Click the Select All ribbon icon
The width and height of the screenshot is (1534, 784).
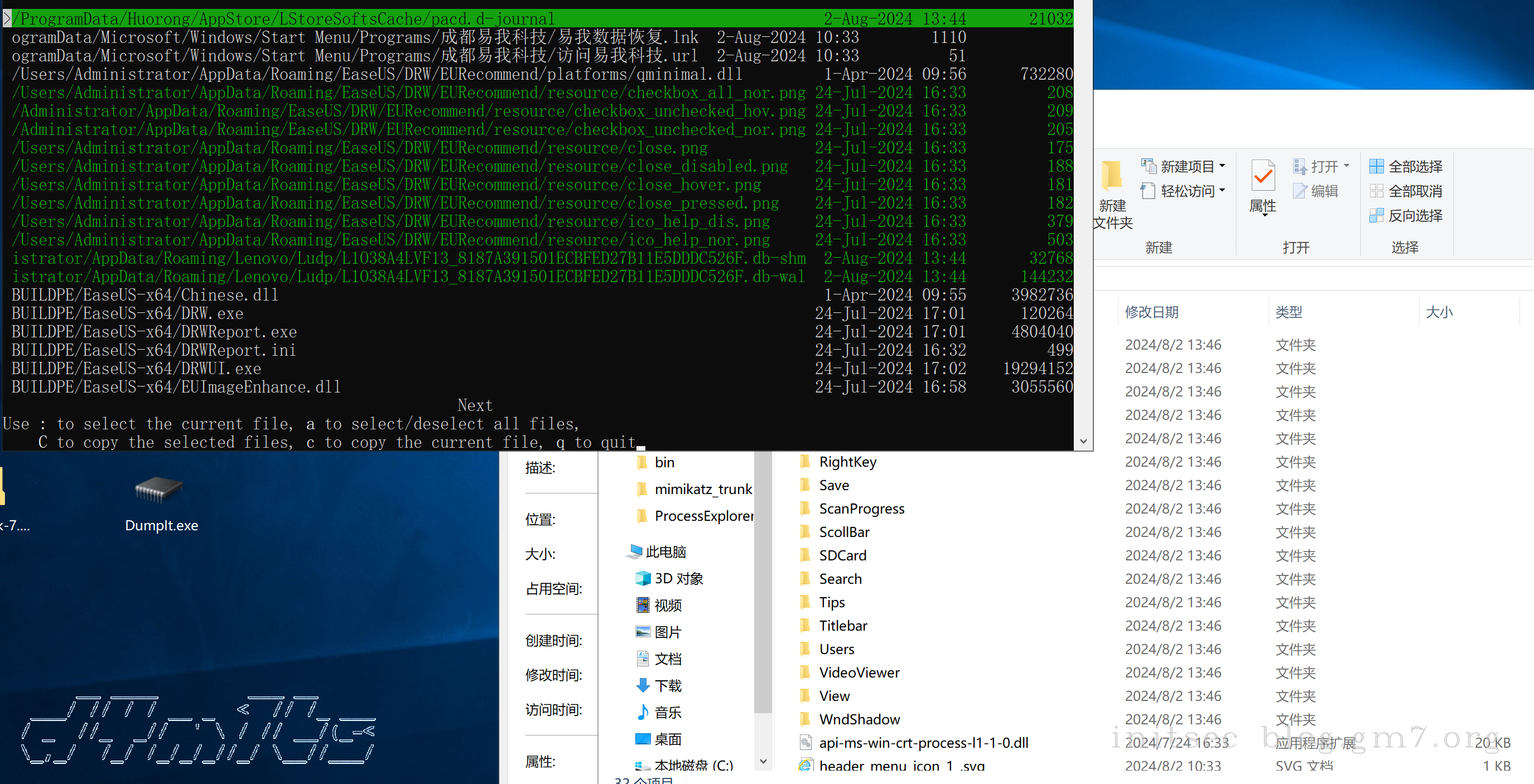coord(1376,166)
